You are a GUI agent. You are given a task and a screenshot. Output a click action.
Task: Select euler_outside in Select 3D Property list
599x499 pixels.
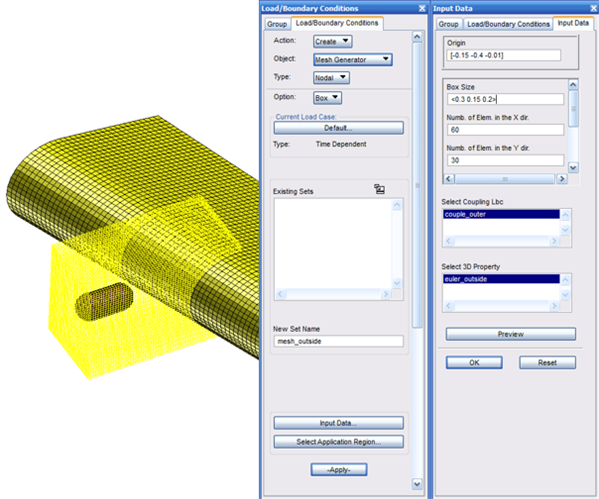(x=502, y=279)
